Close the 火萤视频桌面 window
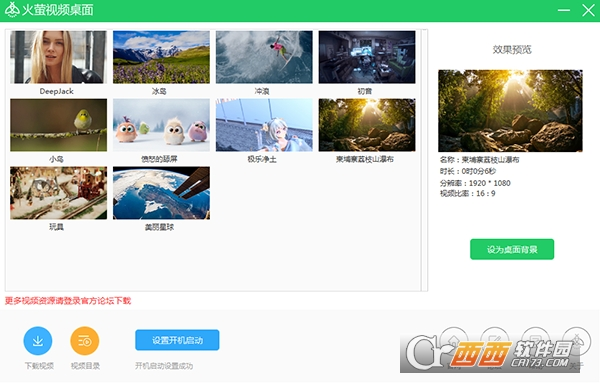Viewport: 600px width, 383px height. coord(588,10)
